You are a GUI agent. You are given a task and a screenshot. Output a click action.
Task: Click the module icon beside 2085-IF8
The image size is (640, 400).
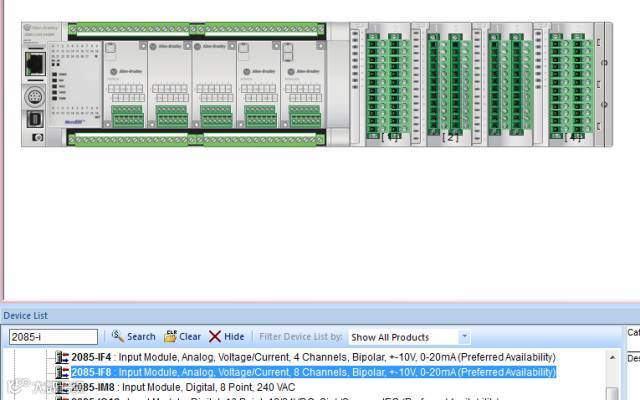62,372
